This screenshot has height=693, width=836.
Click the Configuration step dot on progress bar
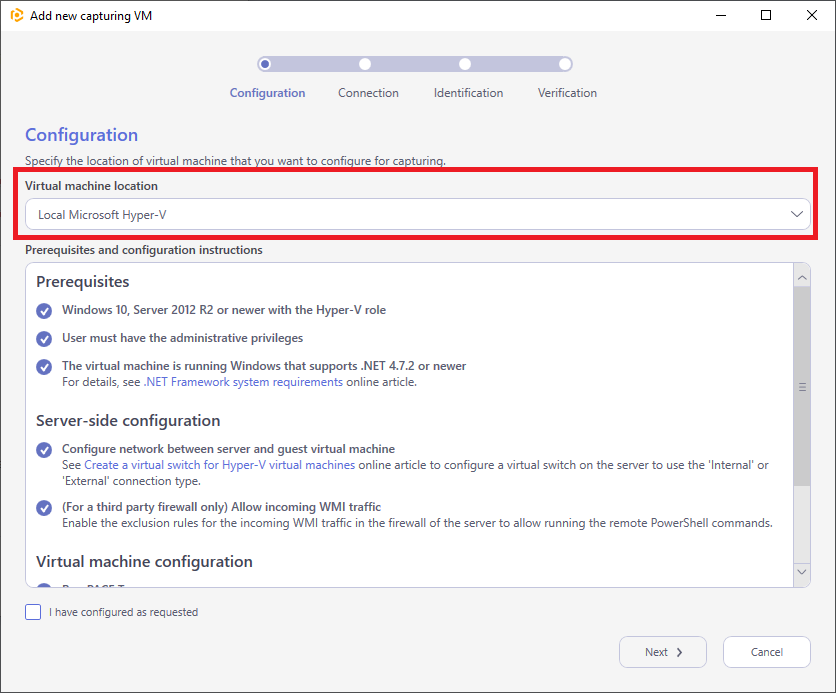(265, 64)
